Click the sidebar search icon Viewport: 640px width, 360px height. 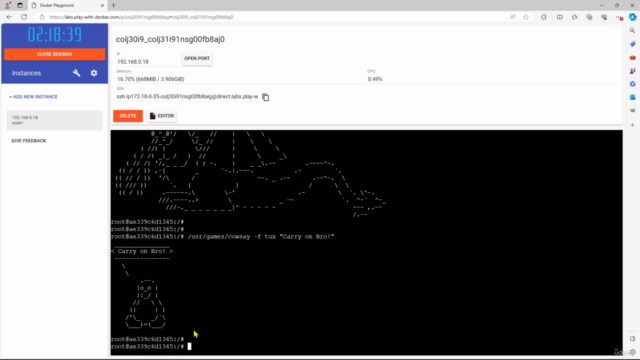point(632,31)
